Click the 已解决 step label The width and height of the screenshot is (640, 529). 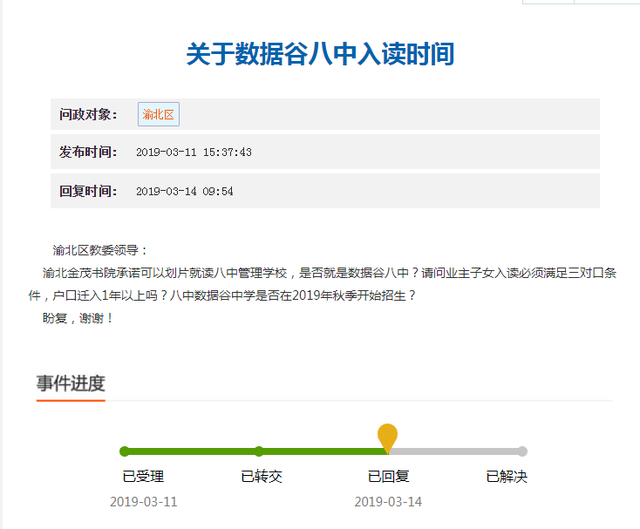(x=507, y=476)
